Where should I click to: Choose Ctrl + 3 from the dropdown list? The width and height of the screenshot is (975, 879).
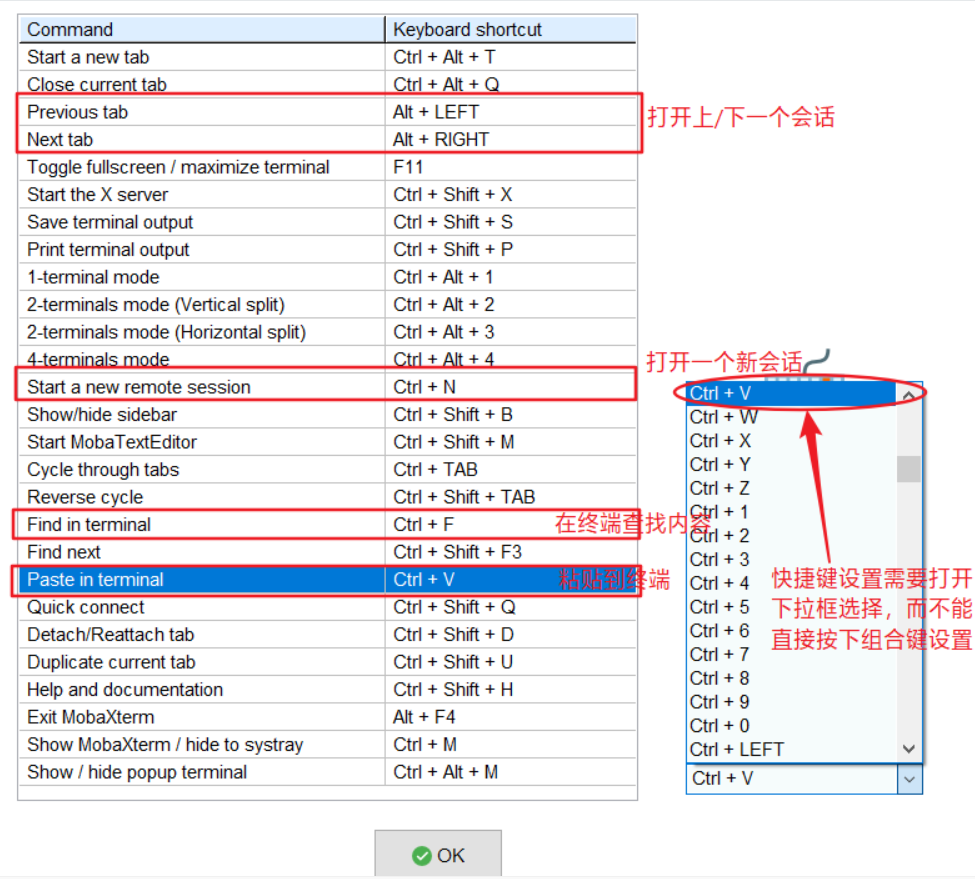[792, 559]
